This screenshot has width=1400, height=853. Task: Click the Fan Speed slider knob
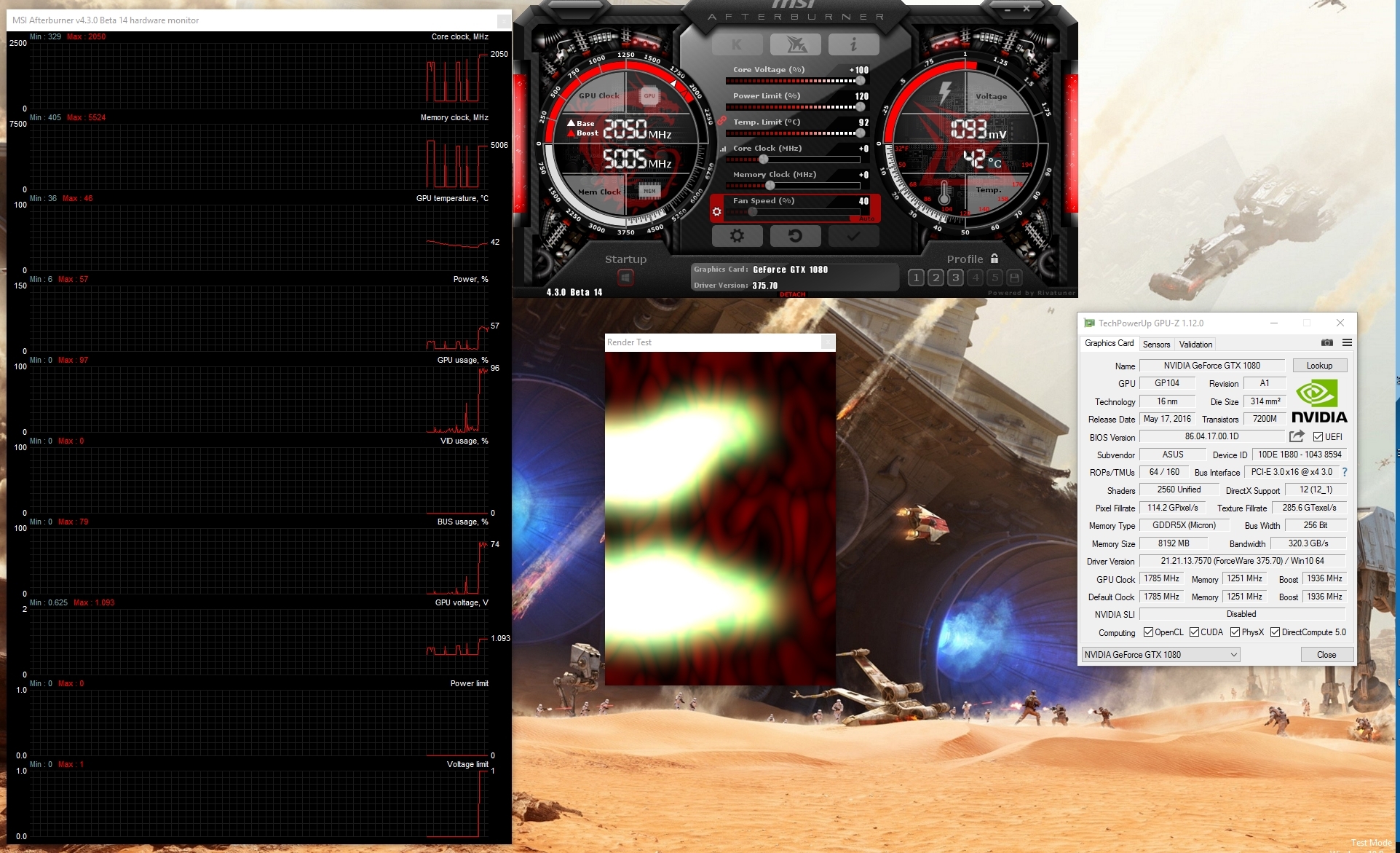point(752,212)
